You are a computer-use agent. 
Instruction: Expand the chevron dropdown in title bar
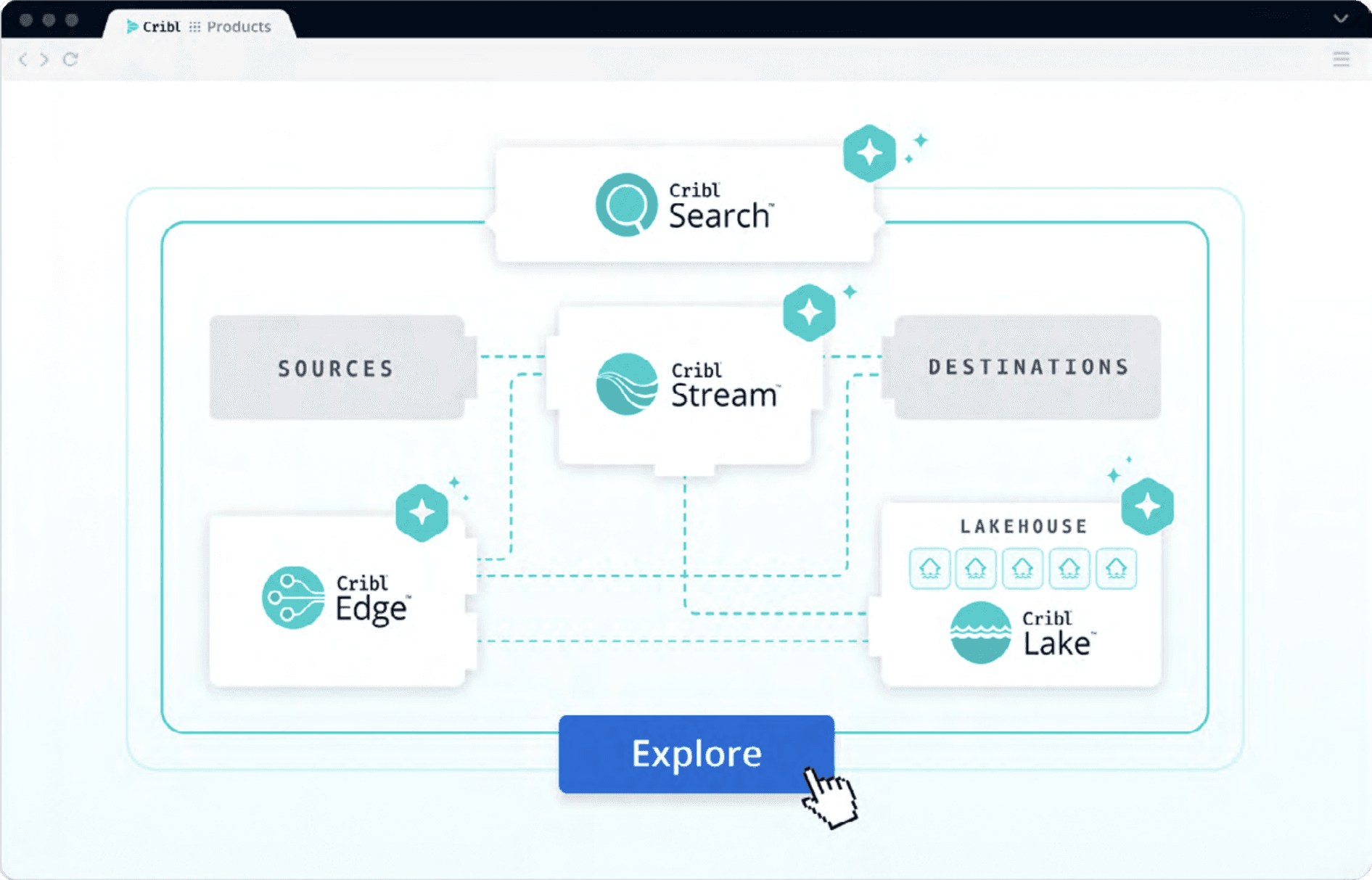click(1340, 18)
